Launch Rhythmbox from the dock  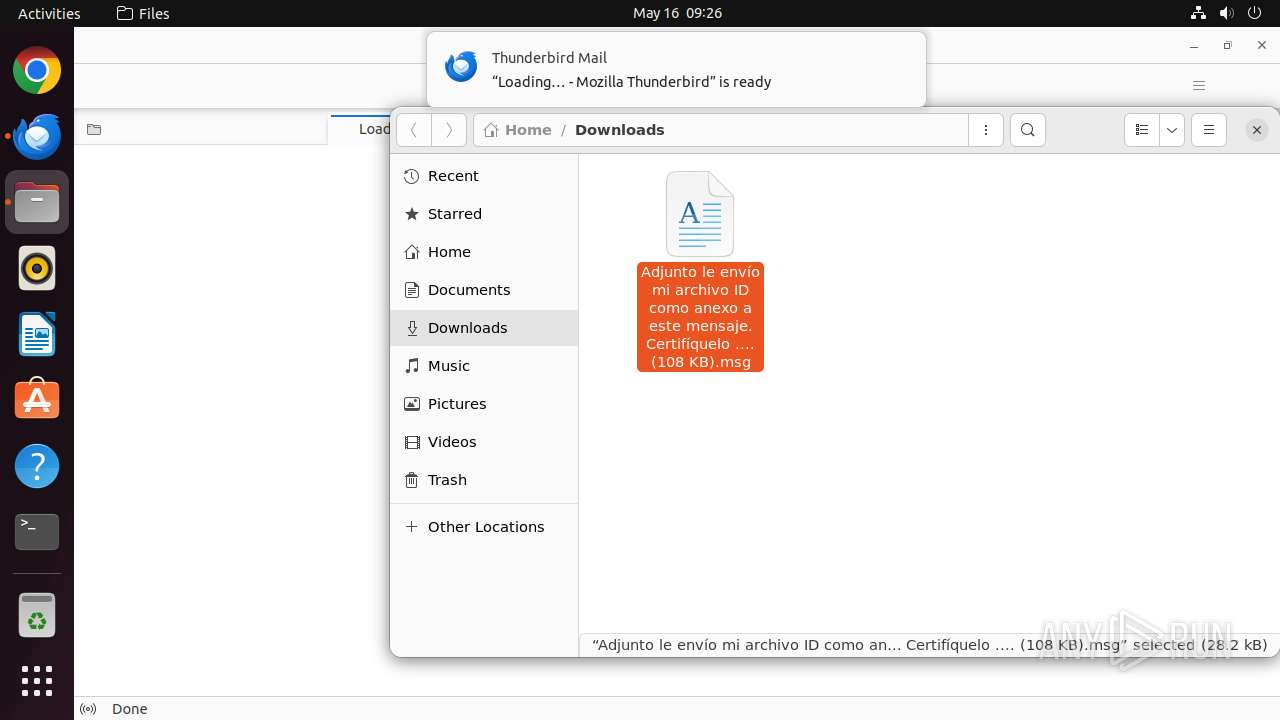(37, 269)
